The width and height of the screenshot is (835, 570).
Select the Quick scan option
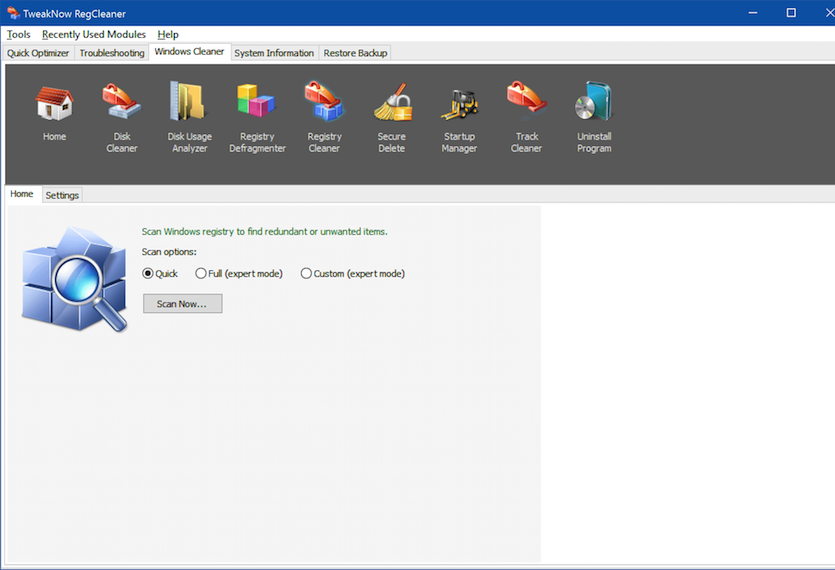[x=160, y=273]
